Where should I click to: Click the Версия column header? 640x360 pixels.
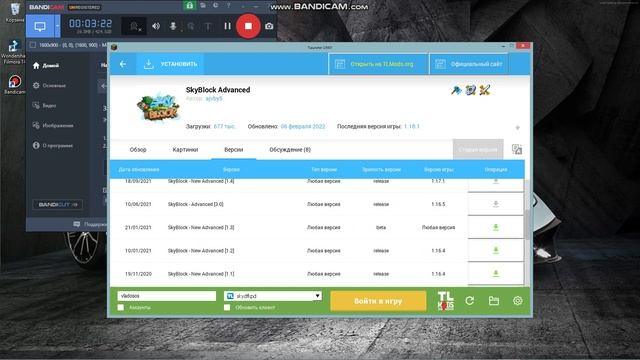231,169
